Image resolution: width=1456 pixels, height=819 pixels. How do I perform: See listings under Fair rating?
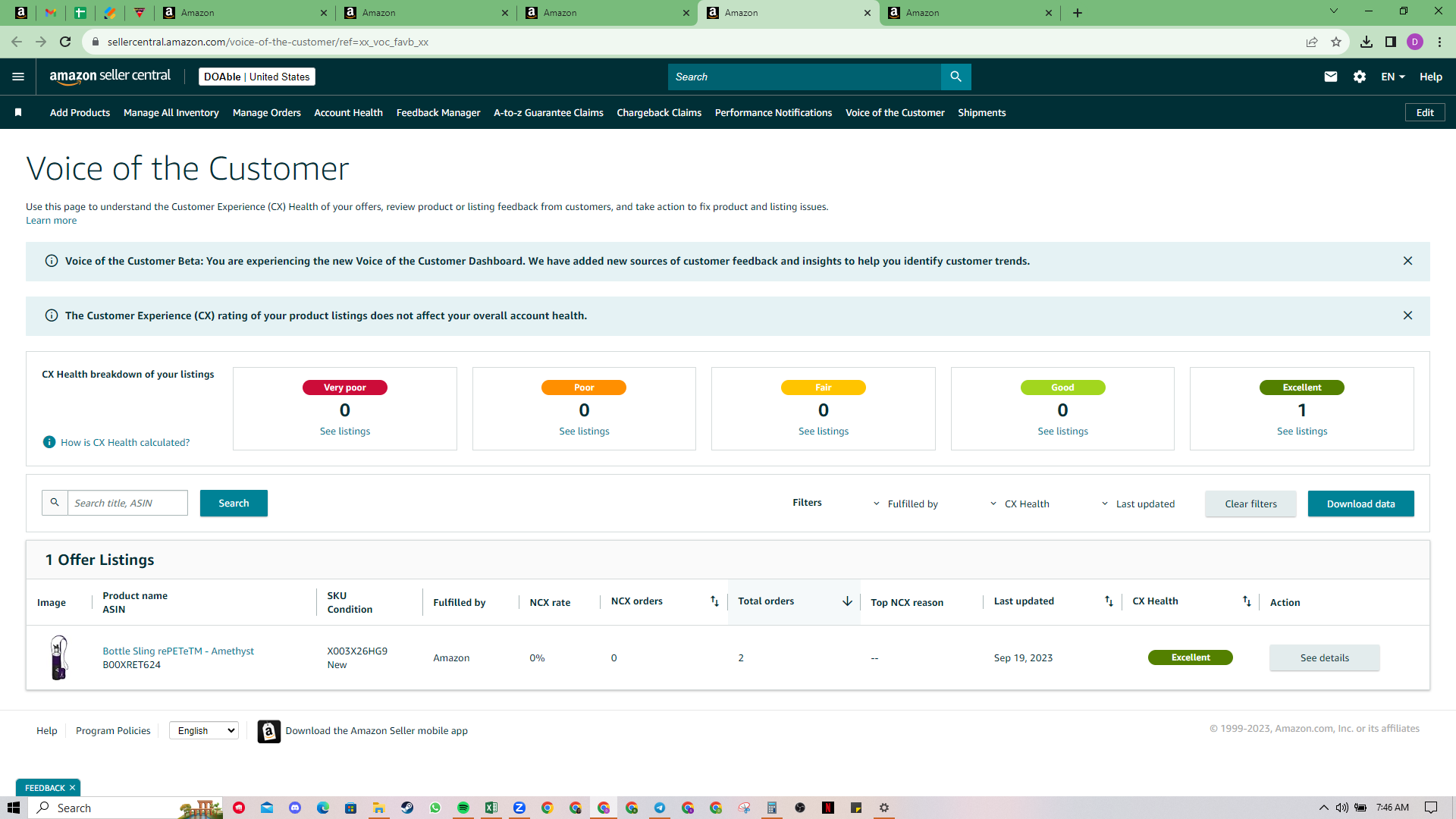pyautogui.click(x=824, y=431)
